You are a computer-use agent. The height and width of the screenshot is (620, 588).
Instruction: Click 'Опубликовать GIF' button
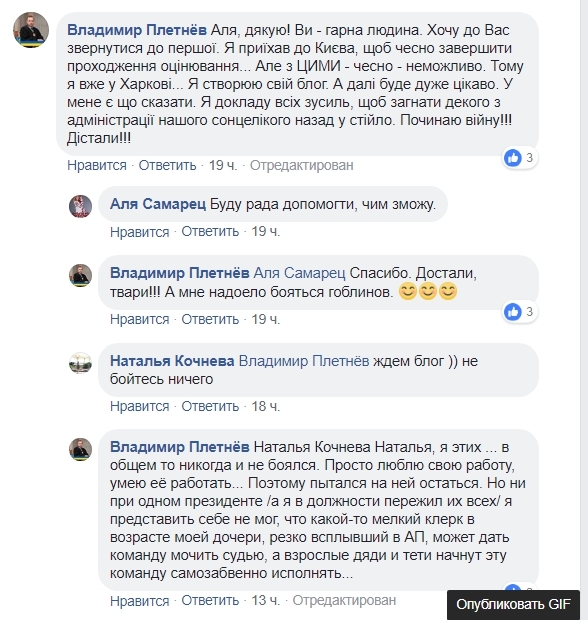513,605
